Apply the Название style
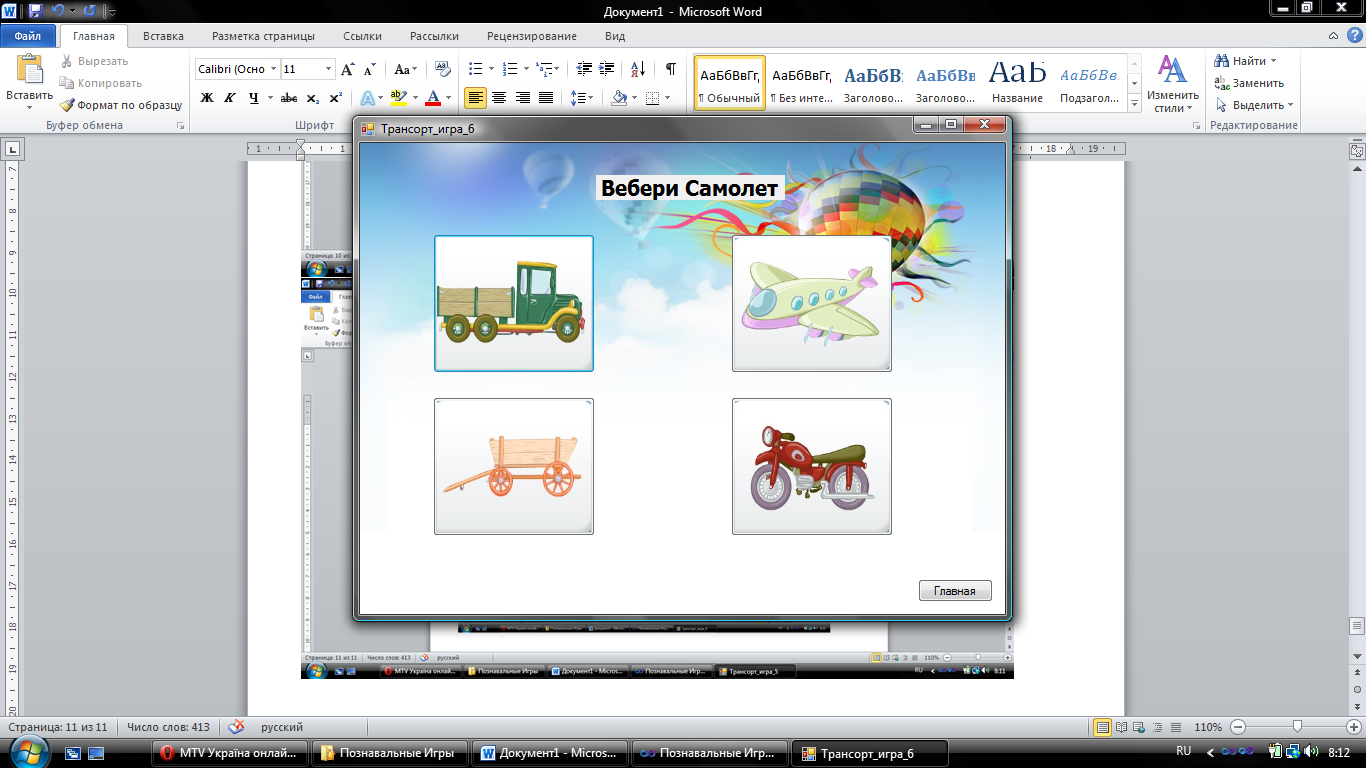Viewport: 1366px width, 768px height. point(1017,83)
